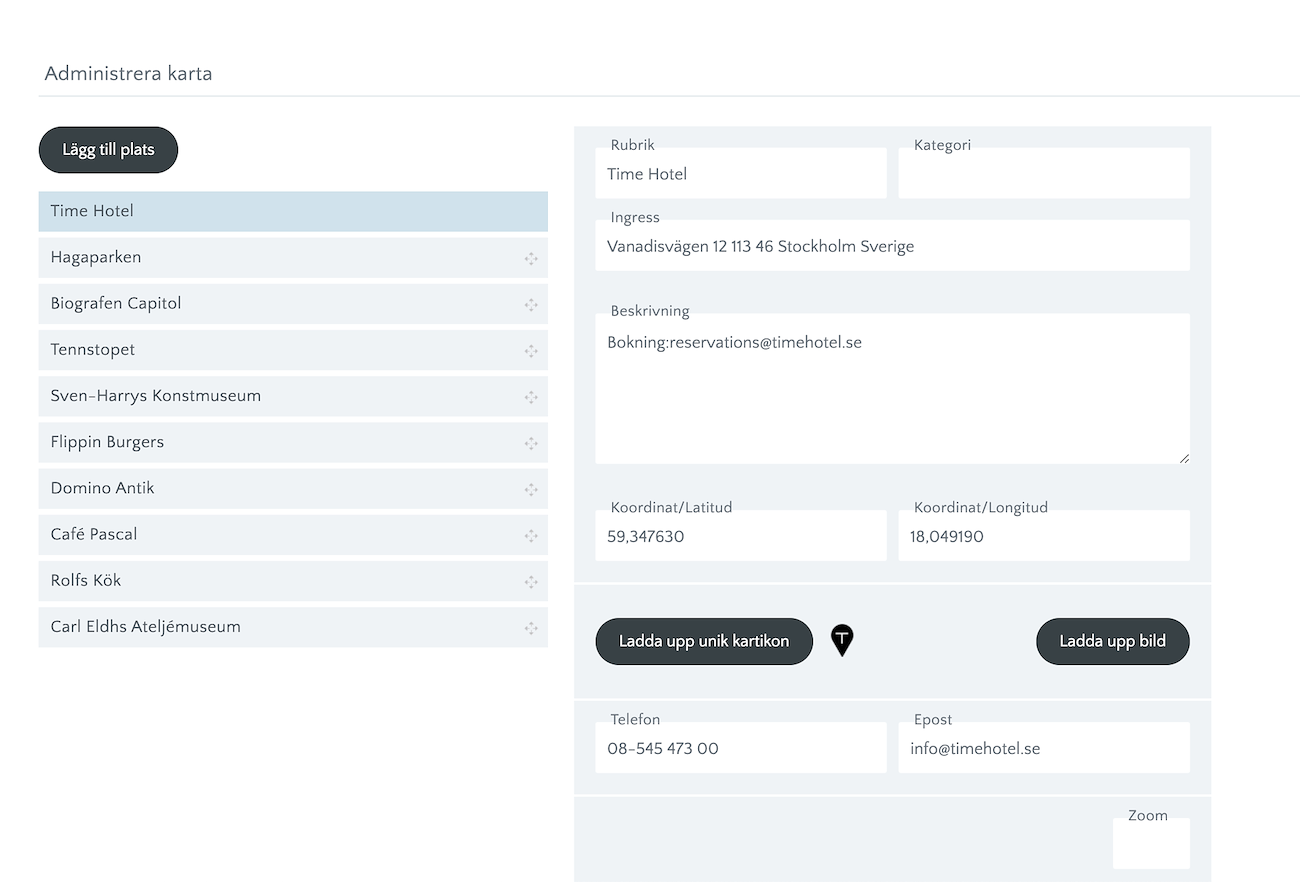Click the black T map pin icon
The width and height of the screenshot is (1300, 882).
click(x=843, y=640)
